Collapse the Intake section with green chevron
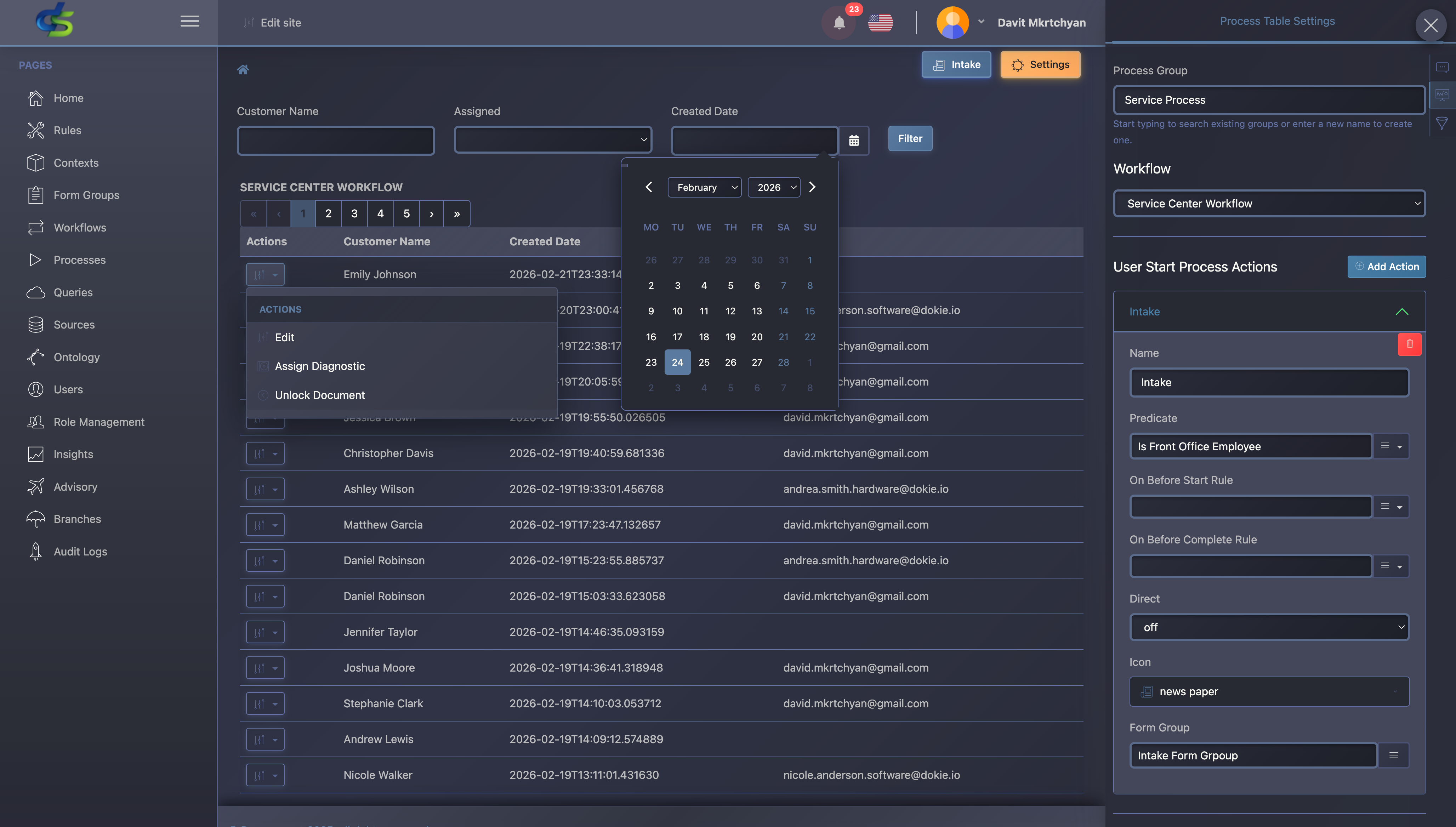 click(x=1402, y=311)
